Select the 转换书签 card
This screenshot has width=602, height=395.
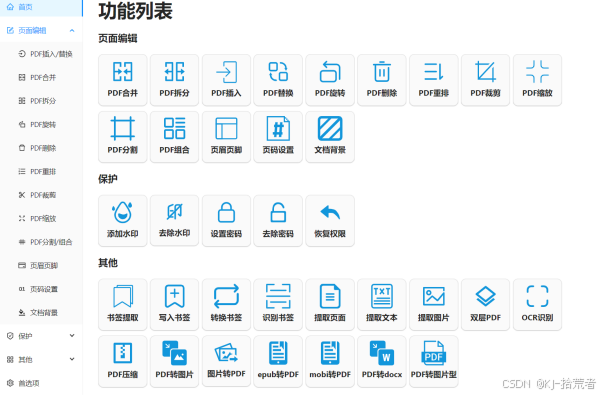point(226,304)
